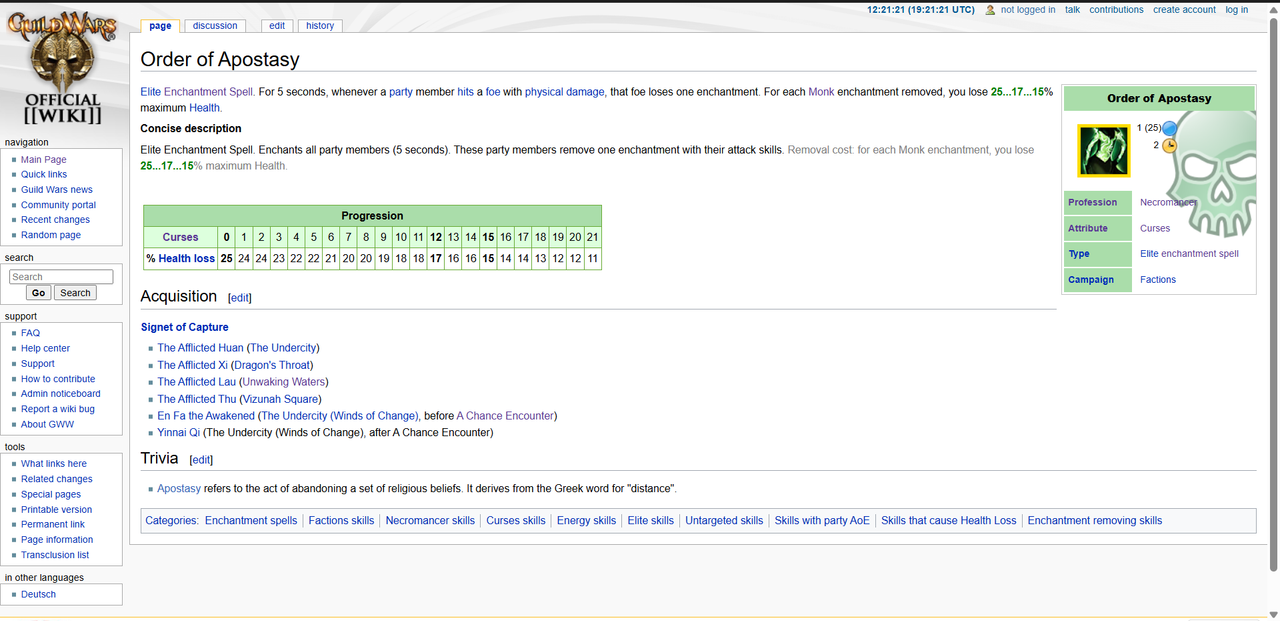Switch to the Deutsch language version

pyautogui.click(x=39, y=595)
